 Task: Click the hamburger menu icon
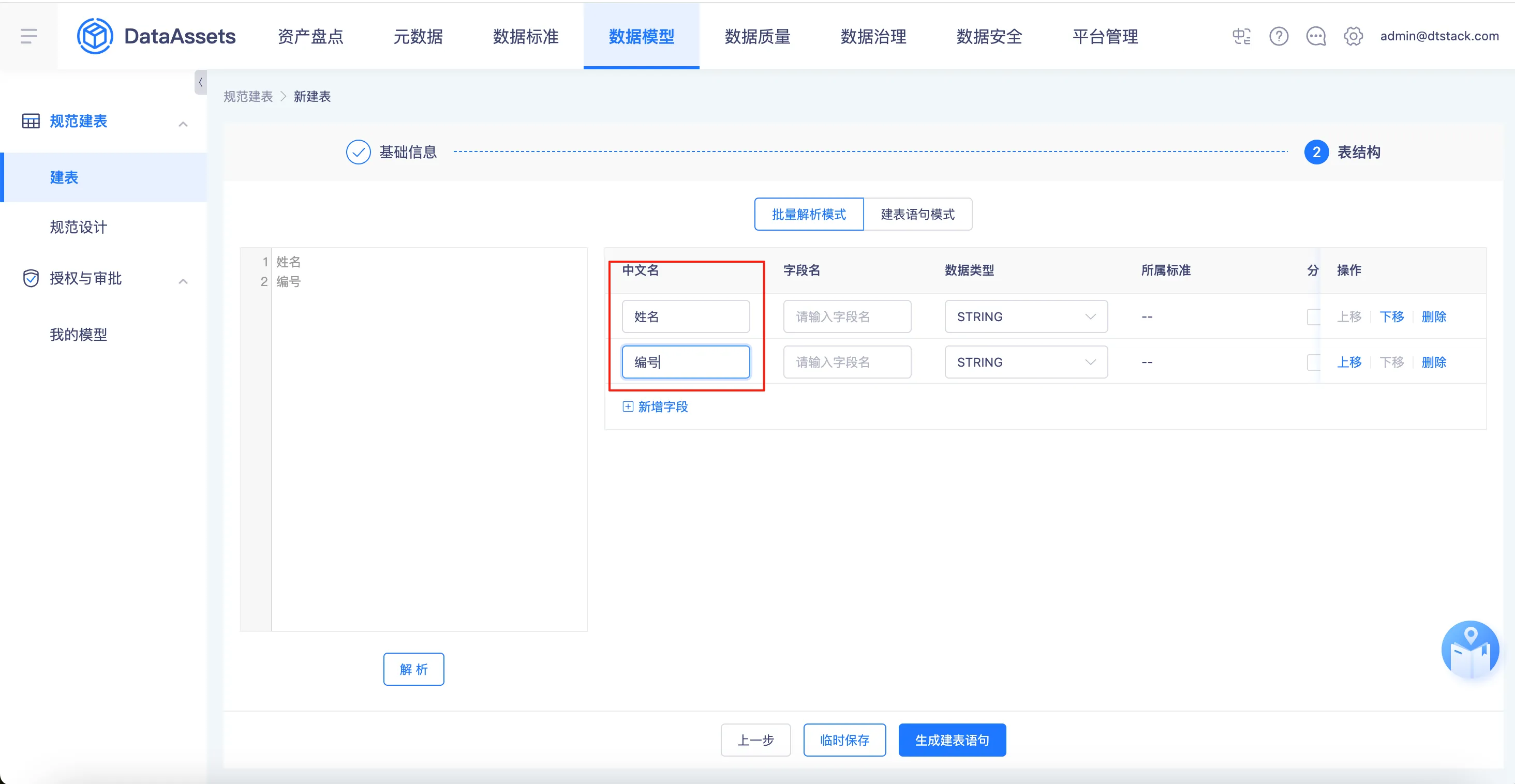[x=29, y=36]
